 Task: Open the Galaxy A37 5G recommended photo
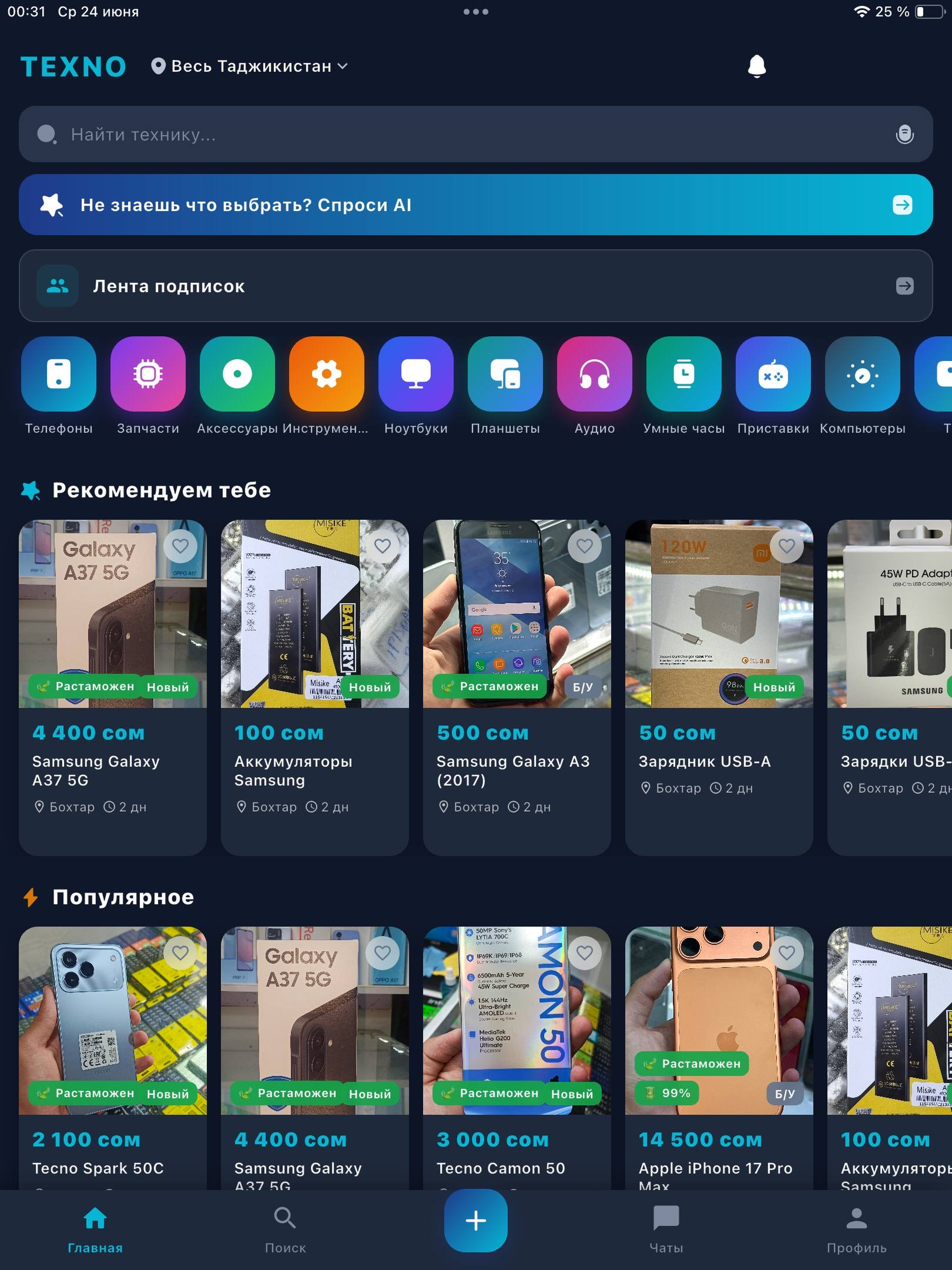(112, 613)
